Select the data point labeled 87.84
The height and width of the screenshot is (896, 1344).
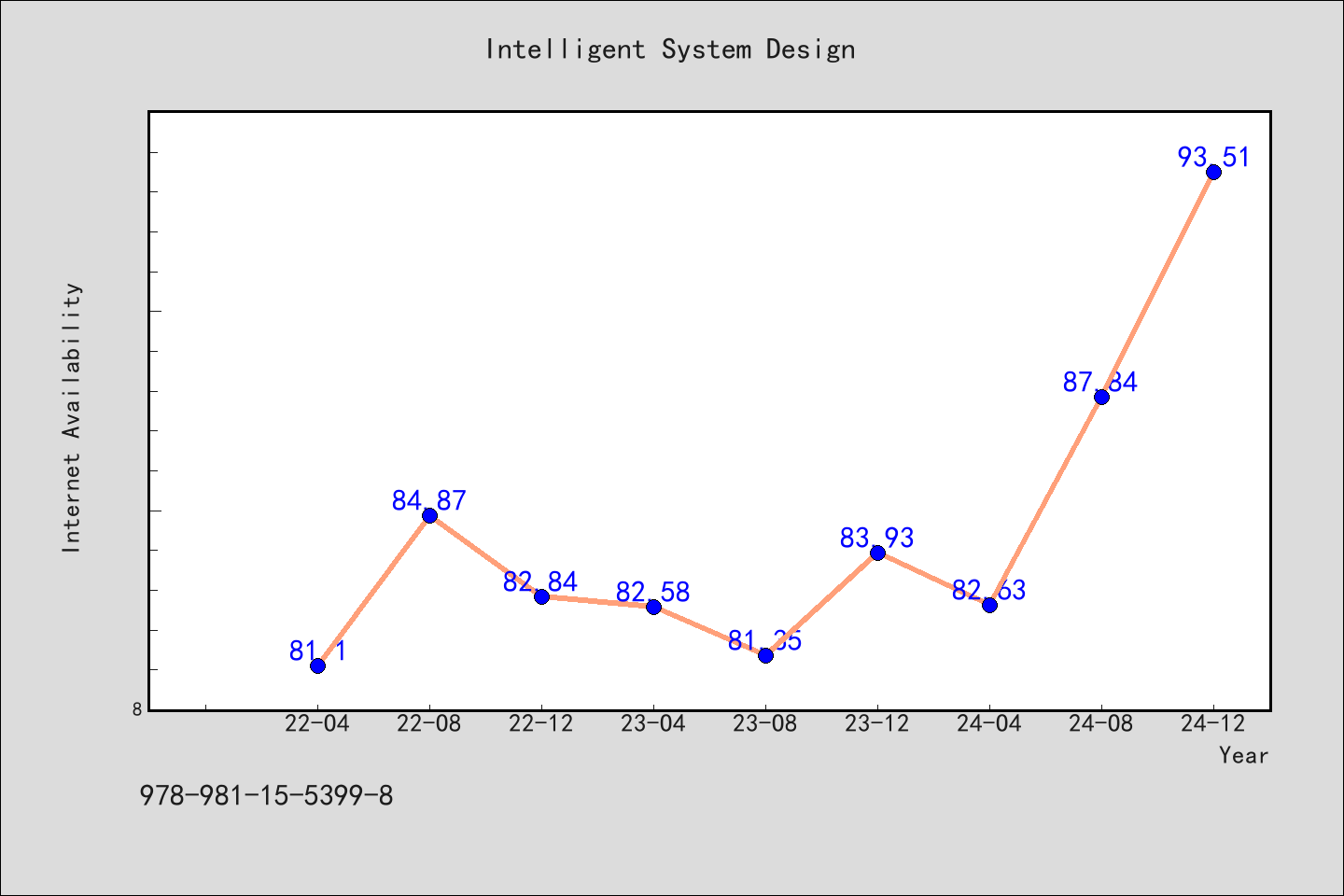pyautogui.click(x=1101, y=397)
